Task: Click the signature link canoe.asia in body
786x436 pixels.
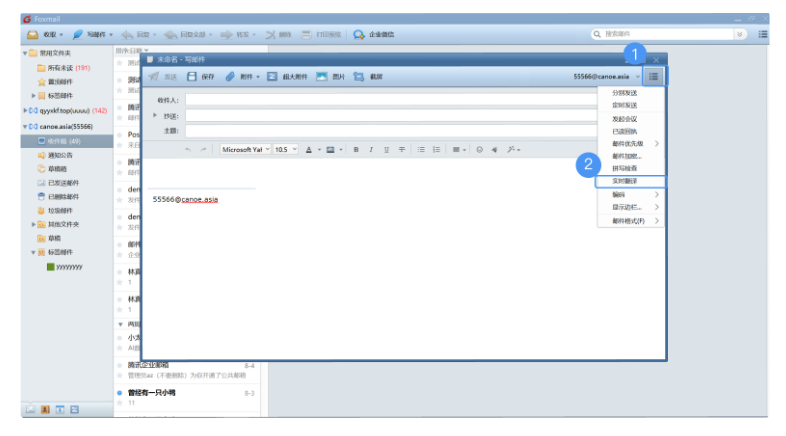Action: click(x=200, y=199)
